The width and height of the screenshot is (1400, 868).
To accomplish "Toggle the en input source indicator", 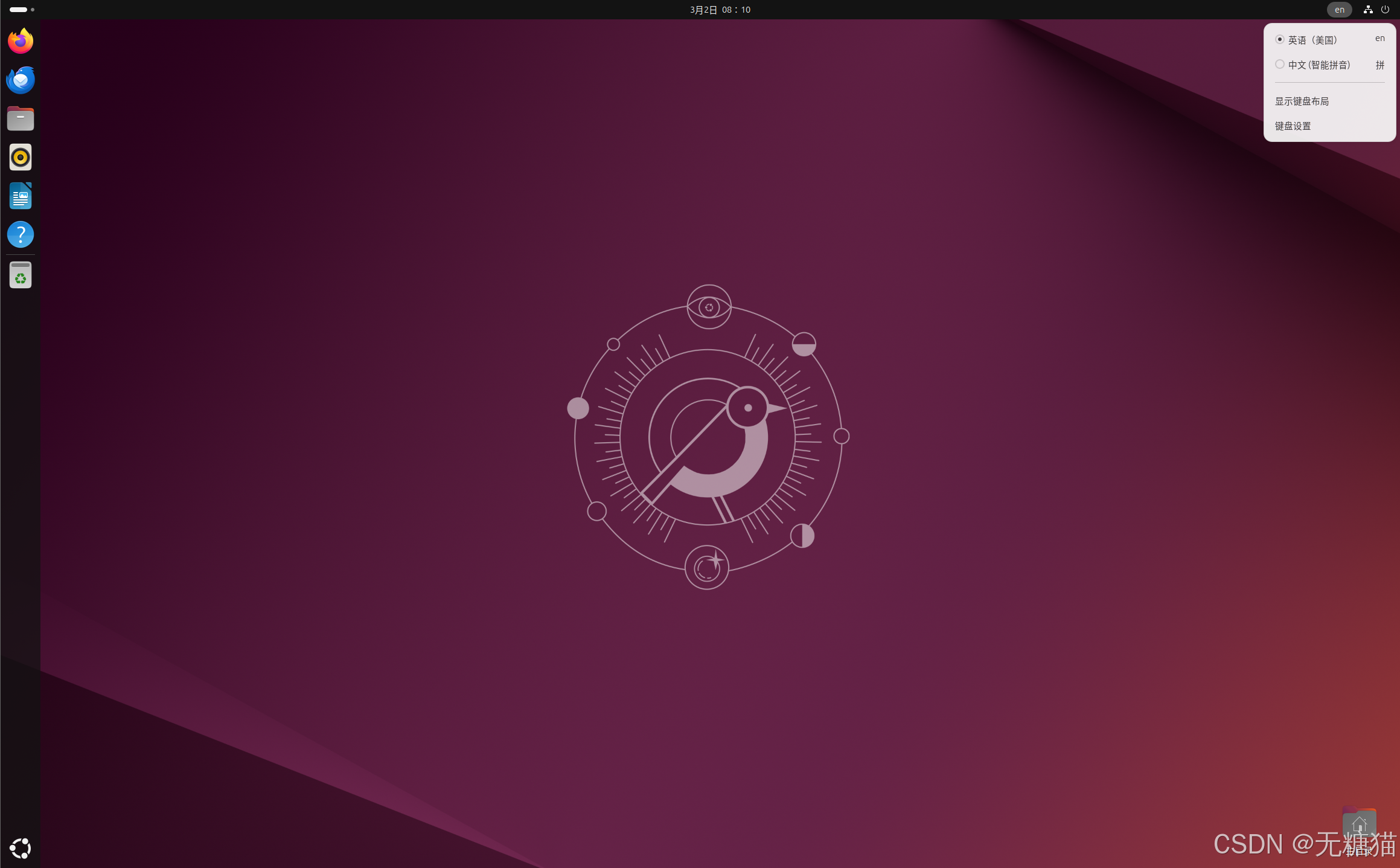I will pos(1339,10).
